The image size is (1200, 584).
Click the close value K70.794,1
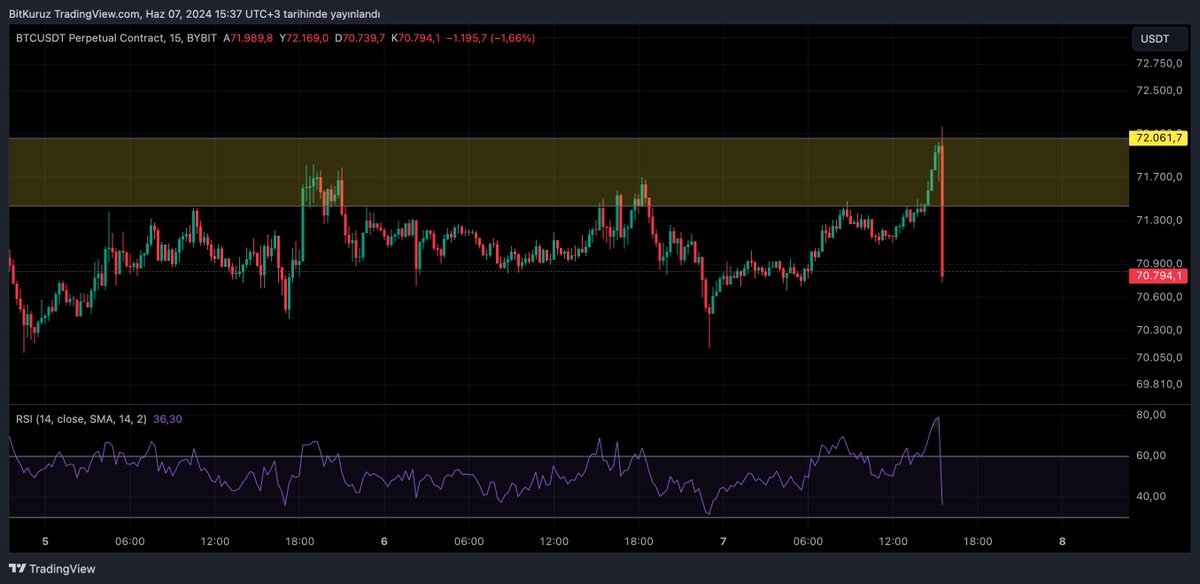417,38
